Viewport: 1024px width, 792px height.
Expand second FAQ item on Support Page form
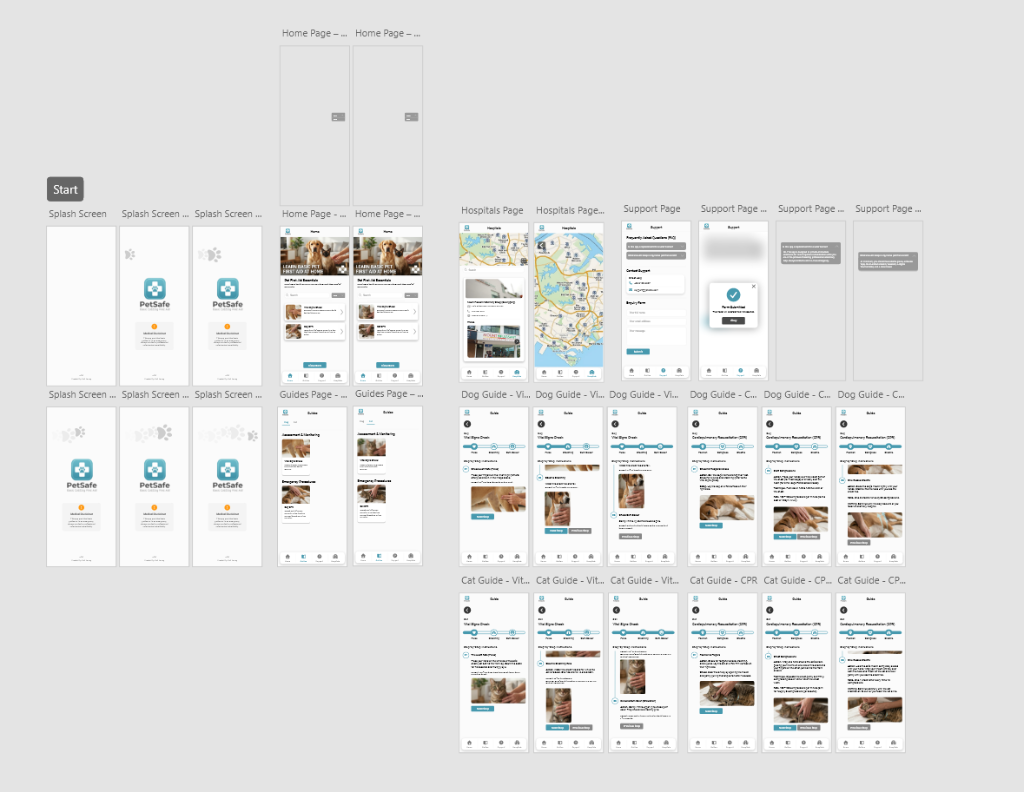point(656,255)
